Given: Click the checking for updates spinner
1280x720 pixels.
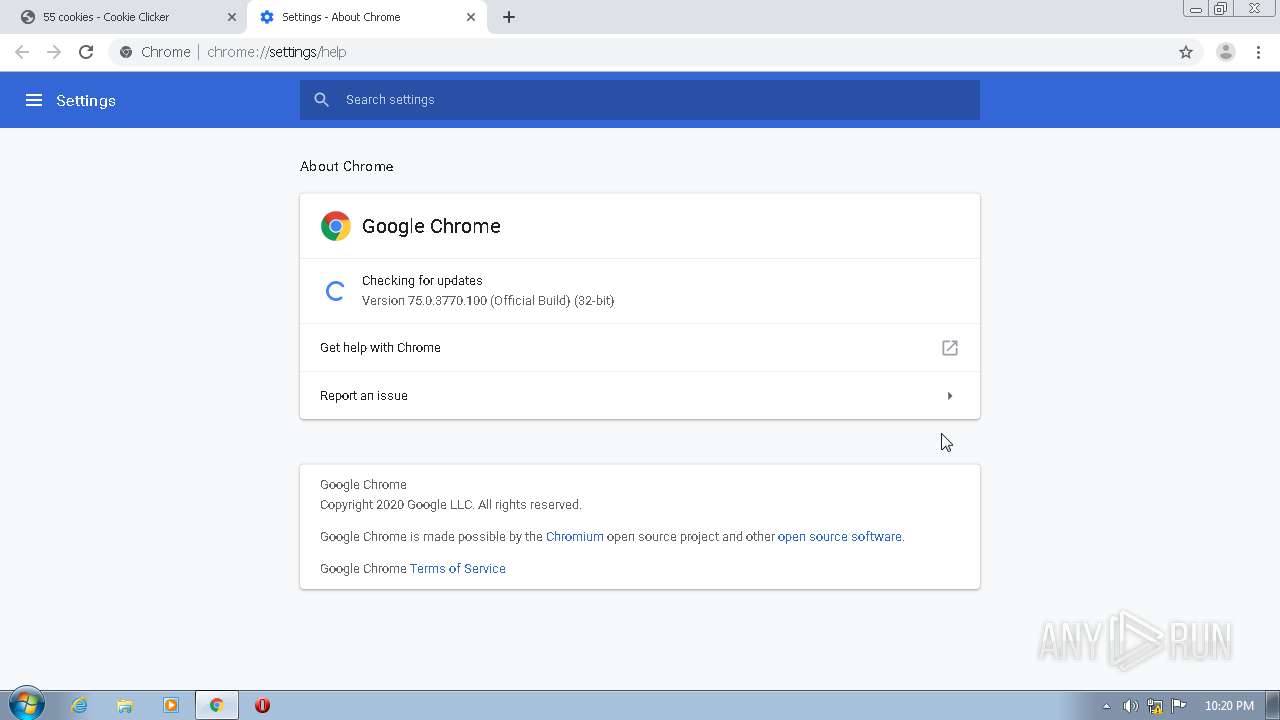Looking at the screenshot, I should click(335, 291).
